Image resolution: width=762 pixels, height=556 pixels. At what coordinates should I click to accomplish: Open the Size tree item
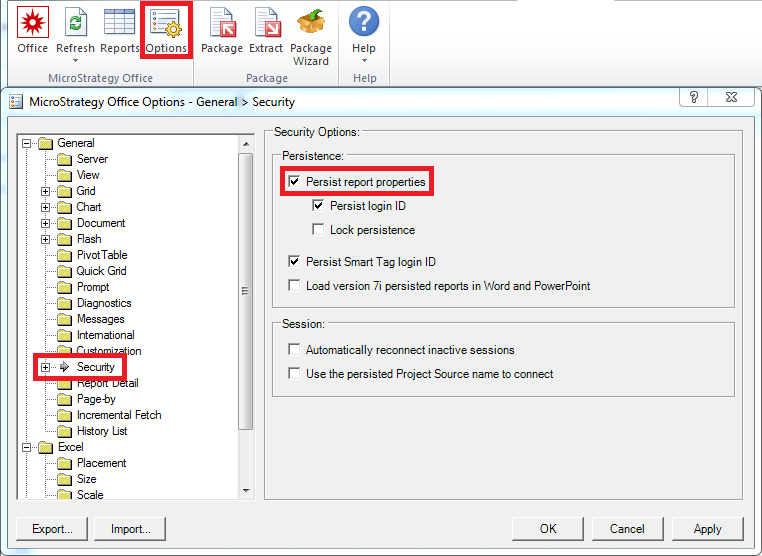point(87,479)
